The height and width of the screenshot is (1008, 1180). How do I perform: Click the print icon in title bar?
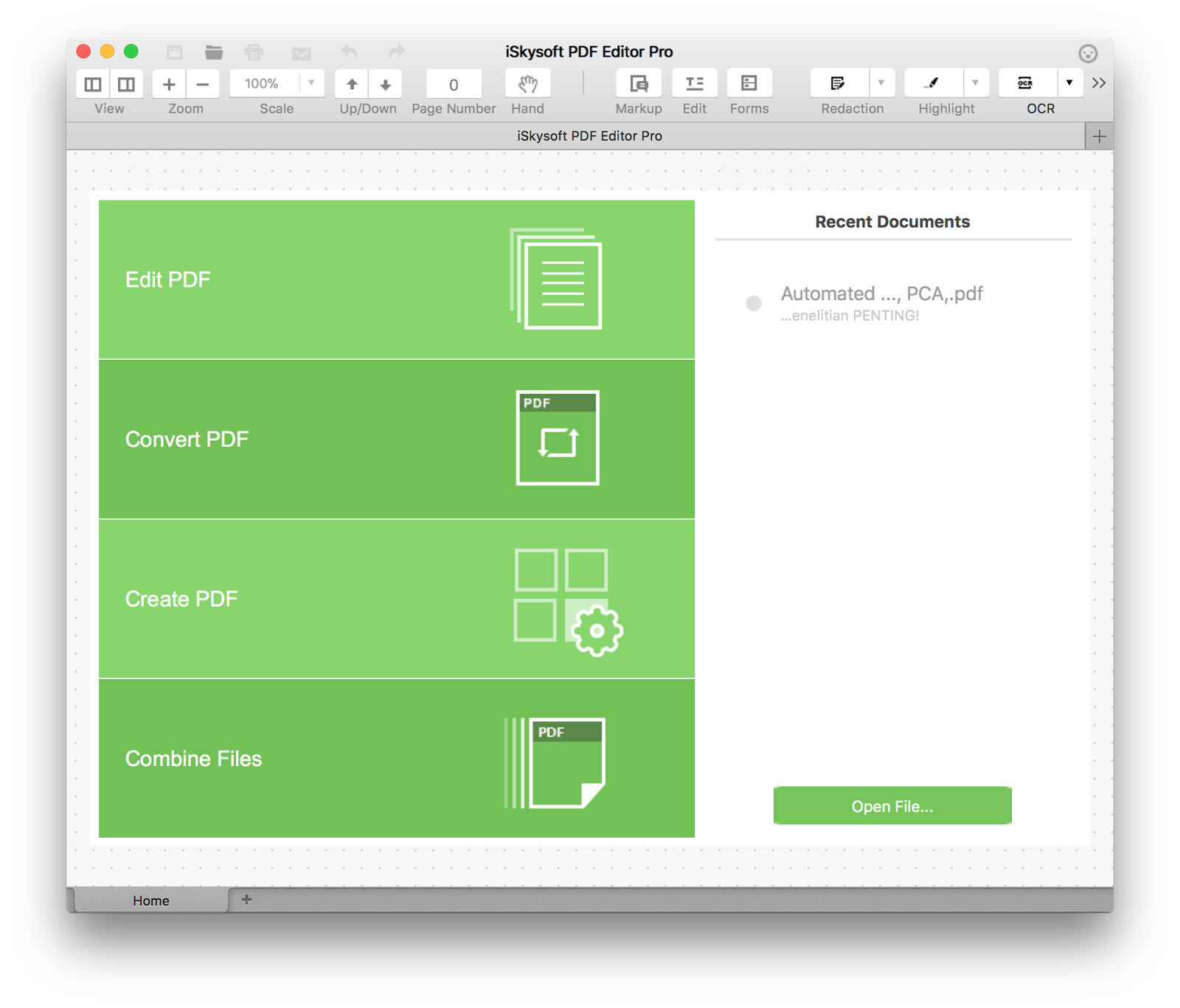(254, 52)
